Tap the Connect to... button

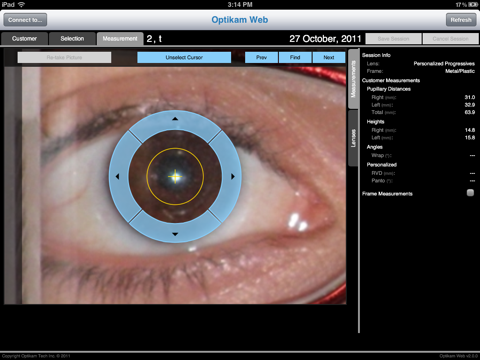[25, 20]
